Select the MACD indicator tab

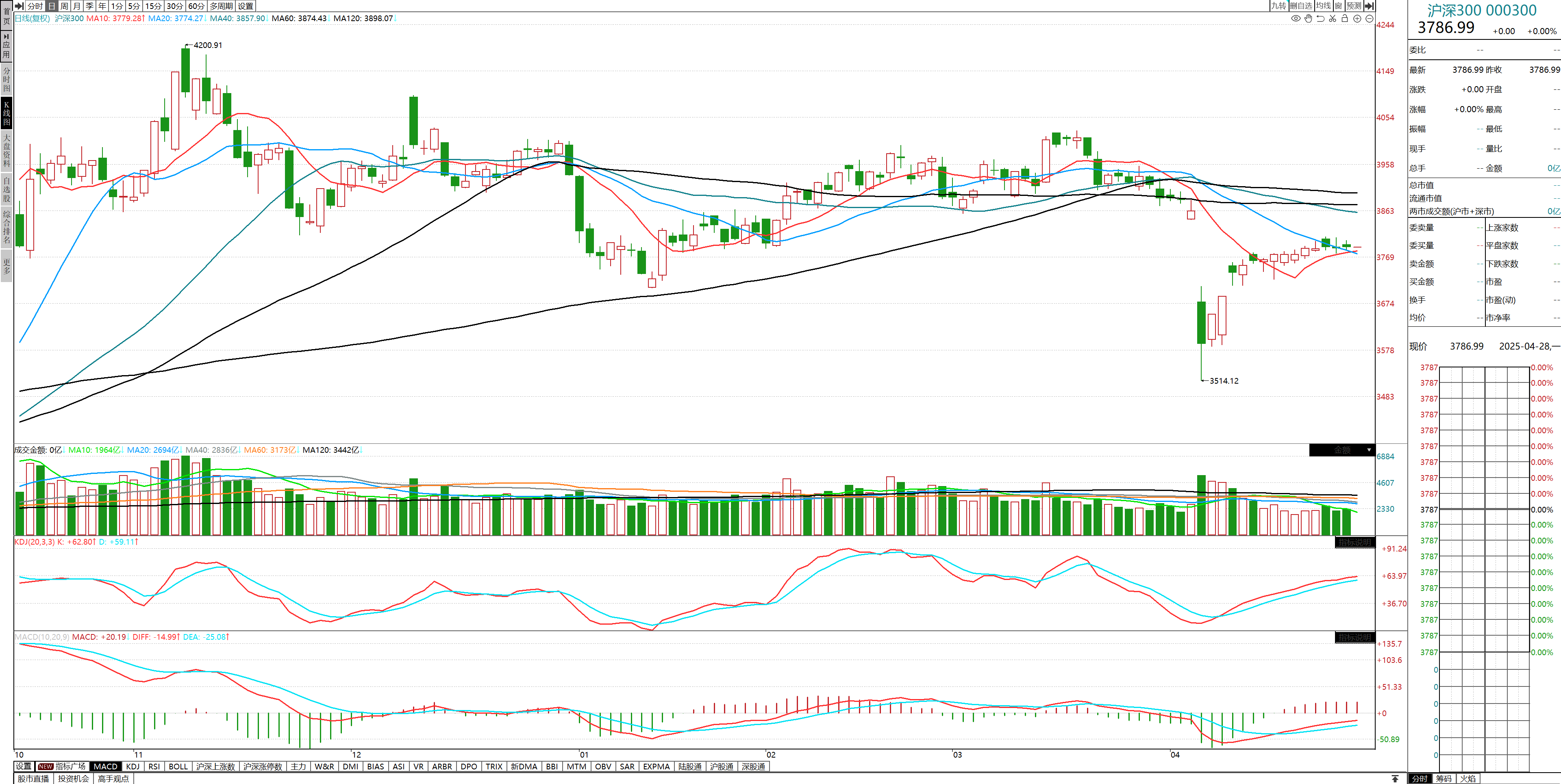point(105,767)
